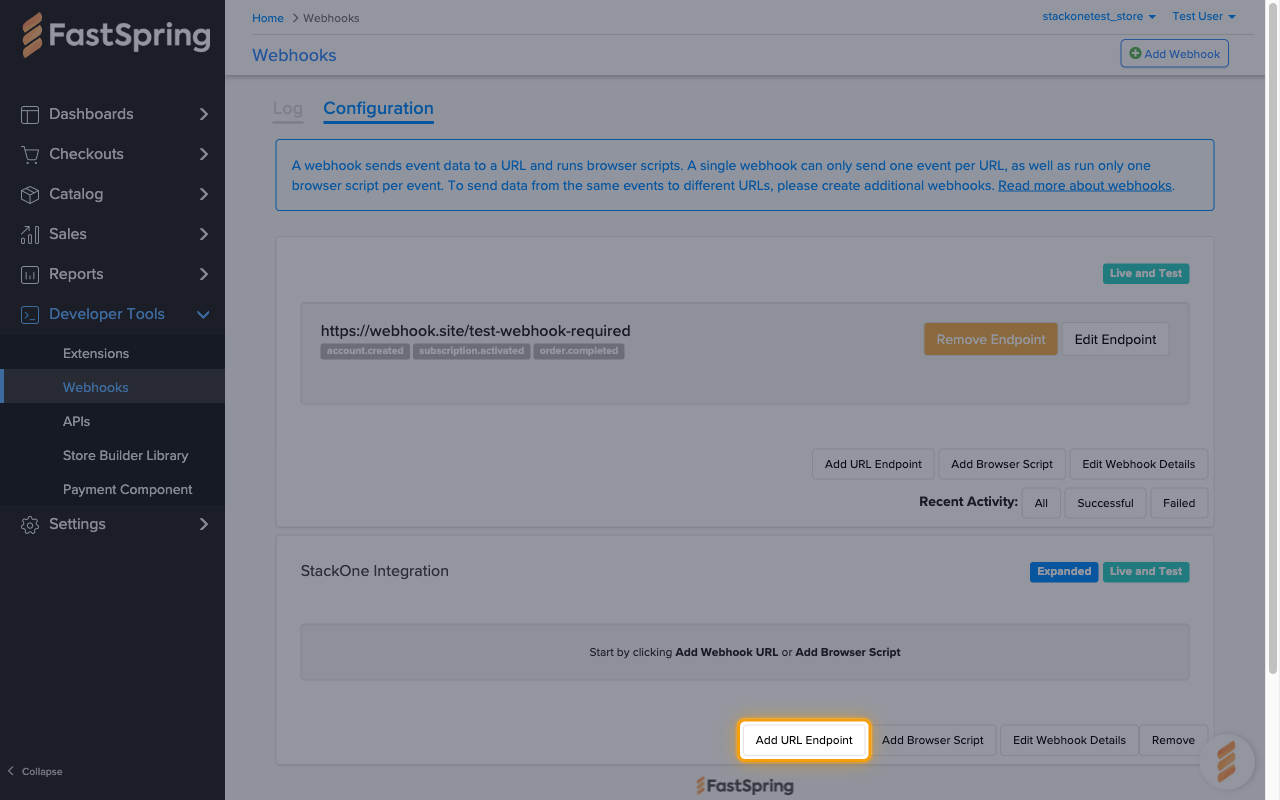This screenshot has height=800, width=1280.
Task: Click the Dashboards sidebar icon
Action: tap(30, 114)
